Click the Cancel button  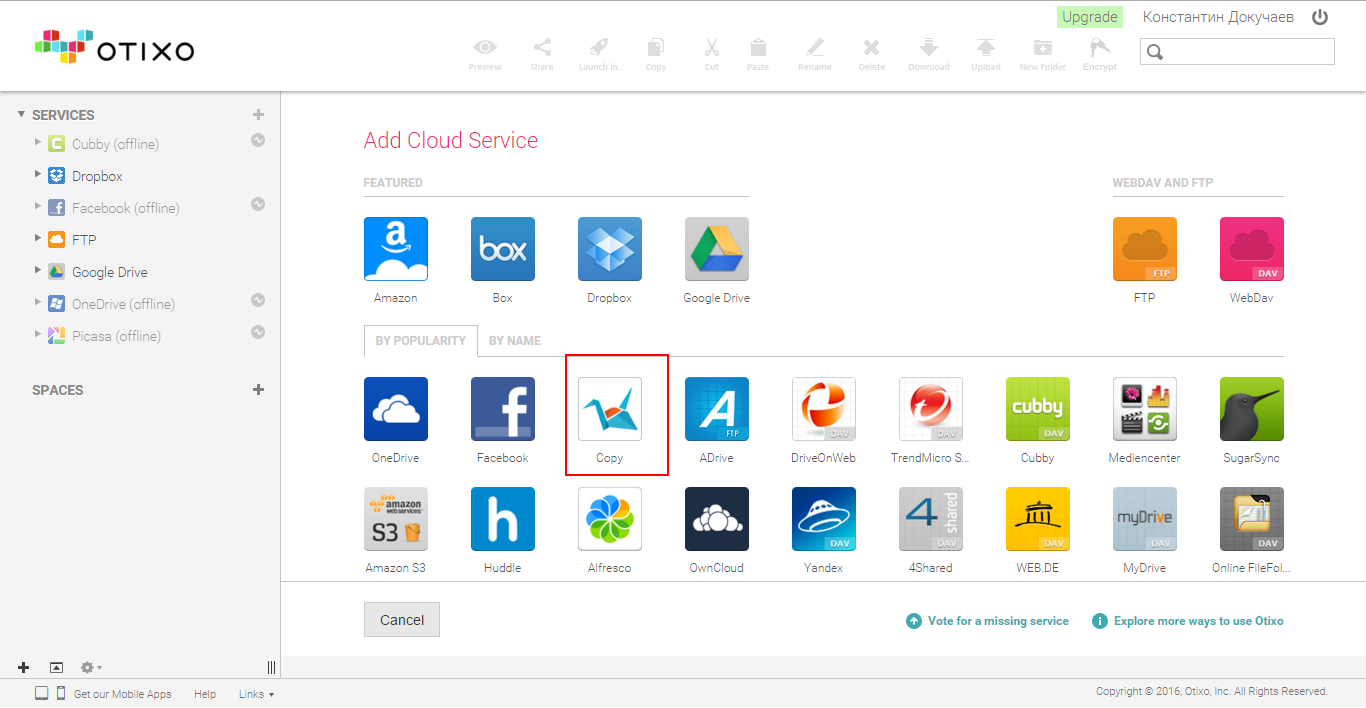[x=402, y=620]
